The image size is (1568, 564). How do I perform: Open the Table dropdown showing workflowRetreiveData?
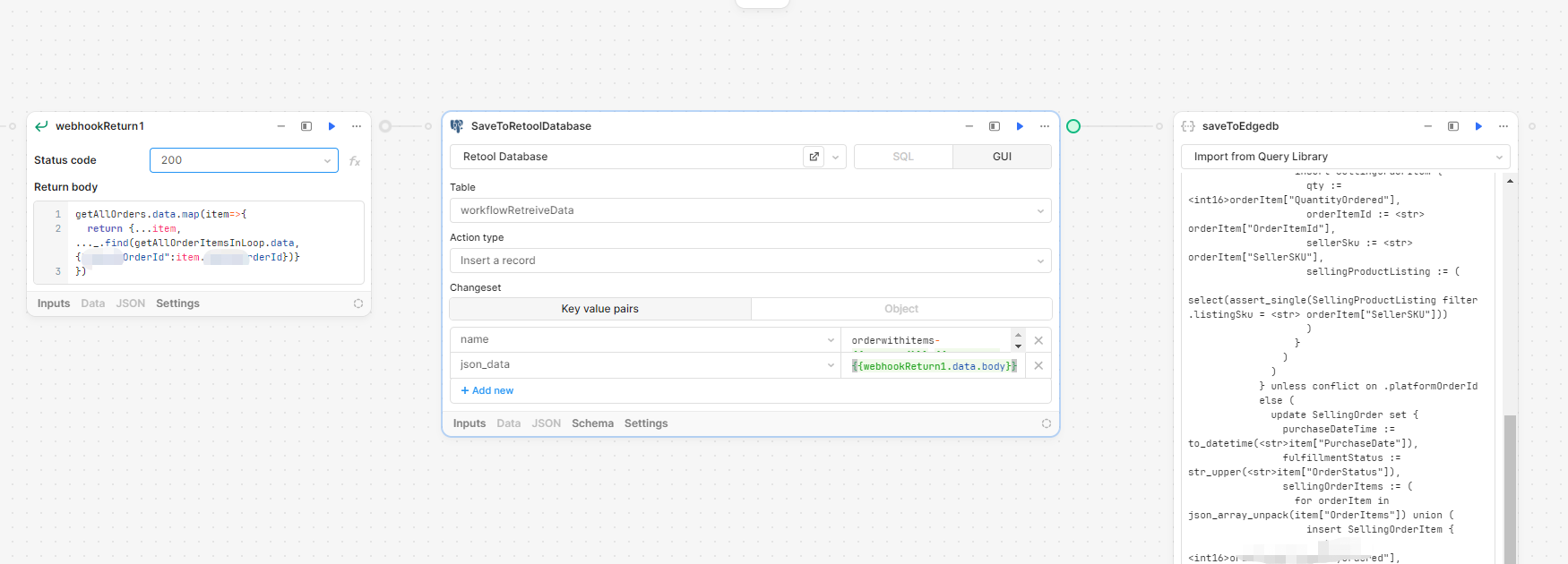click(x=751, y=210)
